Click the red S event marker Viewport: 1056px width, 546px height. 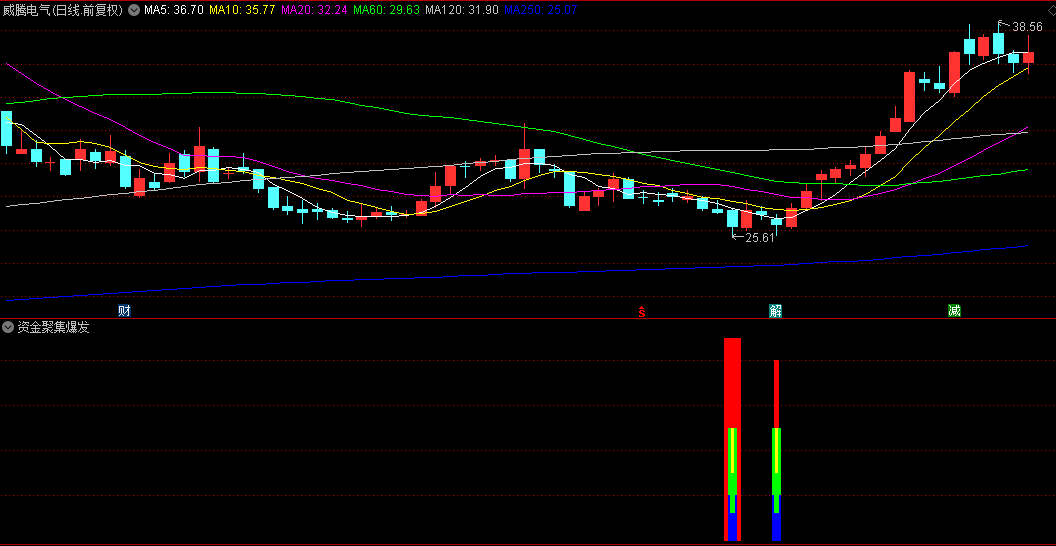point(642,311)
